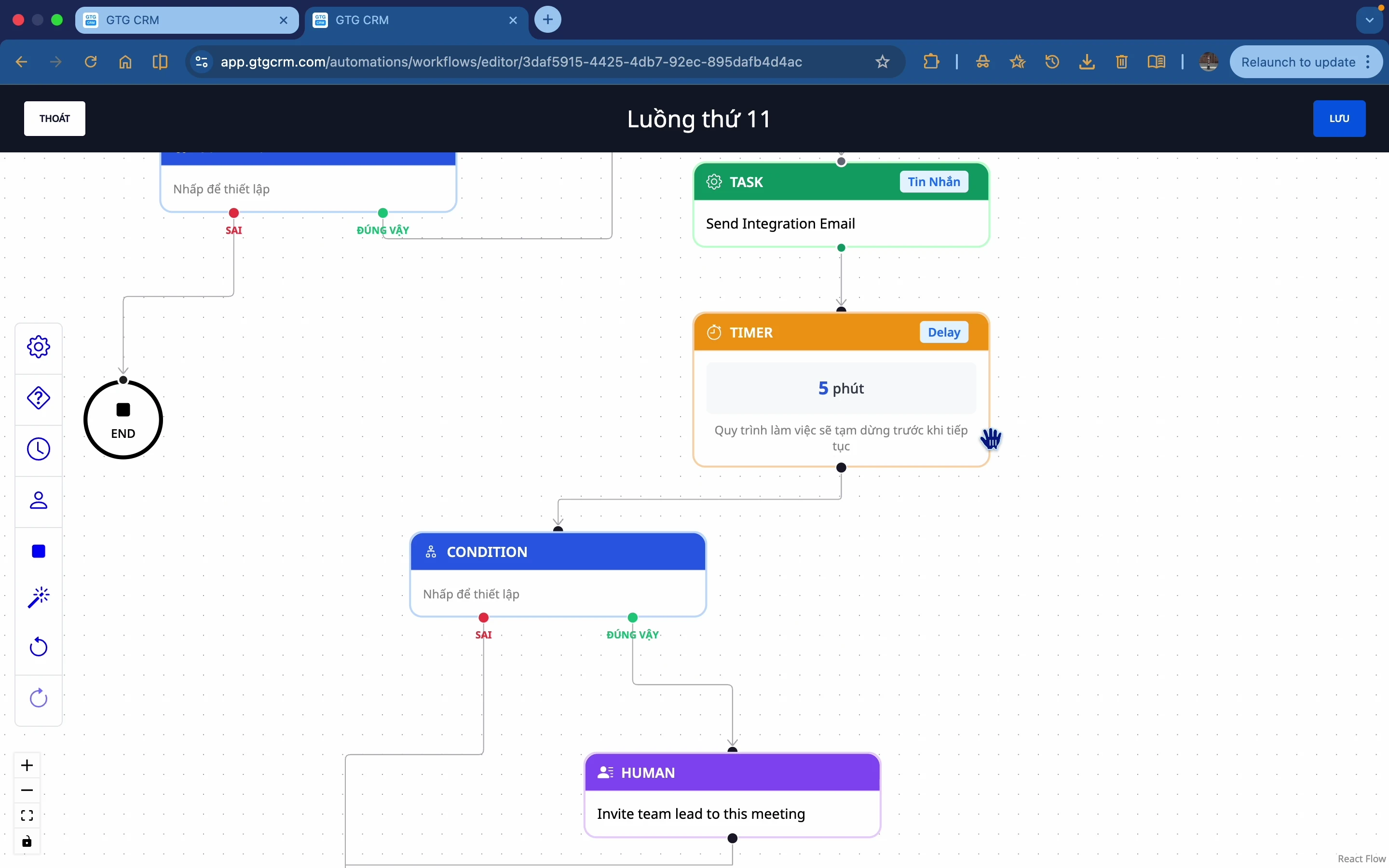Open a new browser tab
The height and width of the screenshot is (868, 1389).
pos(547,20)
